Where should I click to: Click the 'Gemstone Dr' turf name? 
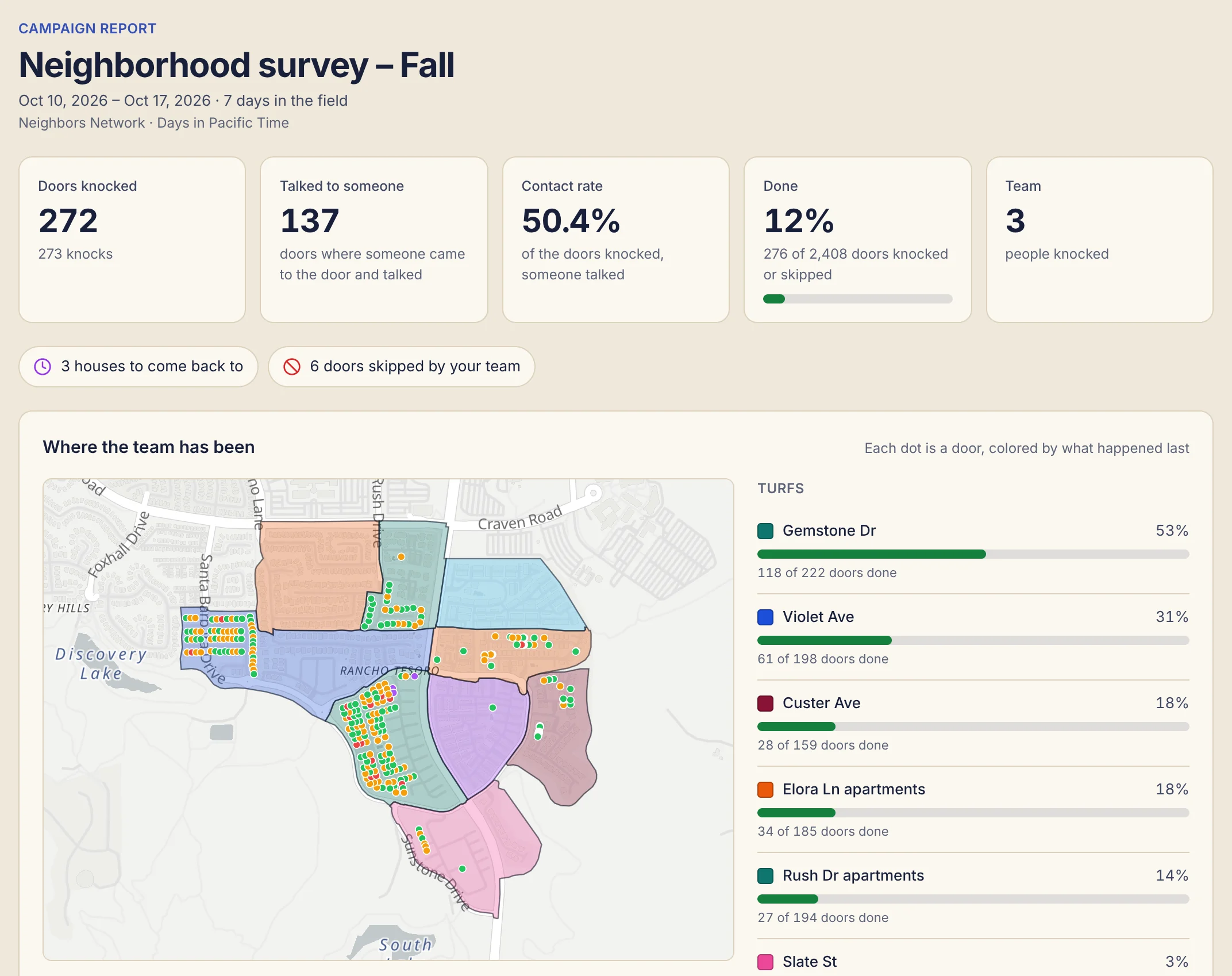point(829,531)
